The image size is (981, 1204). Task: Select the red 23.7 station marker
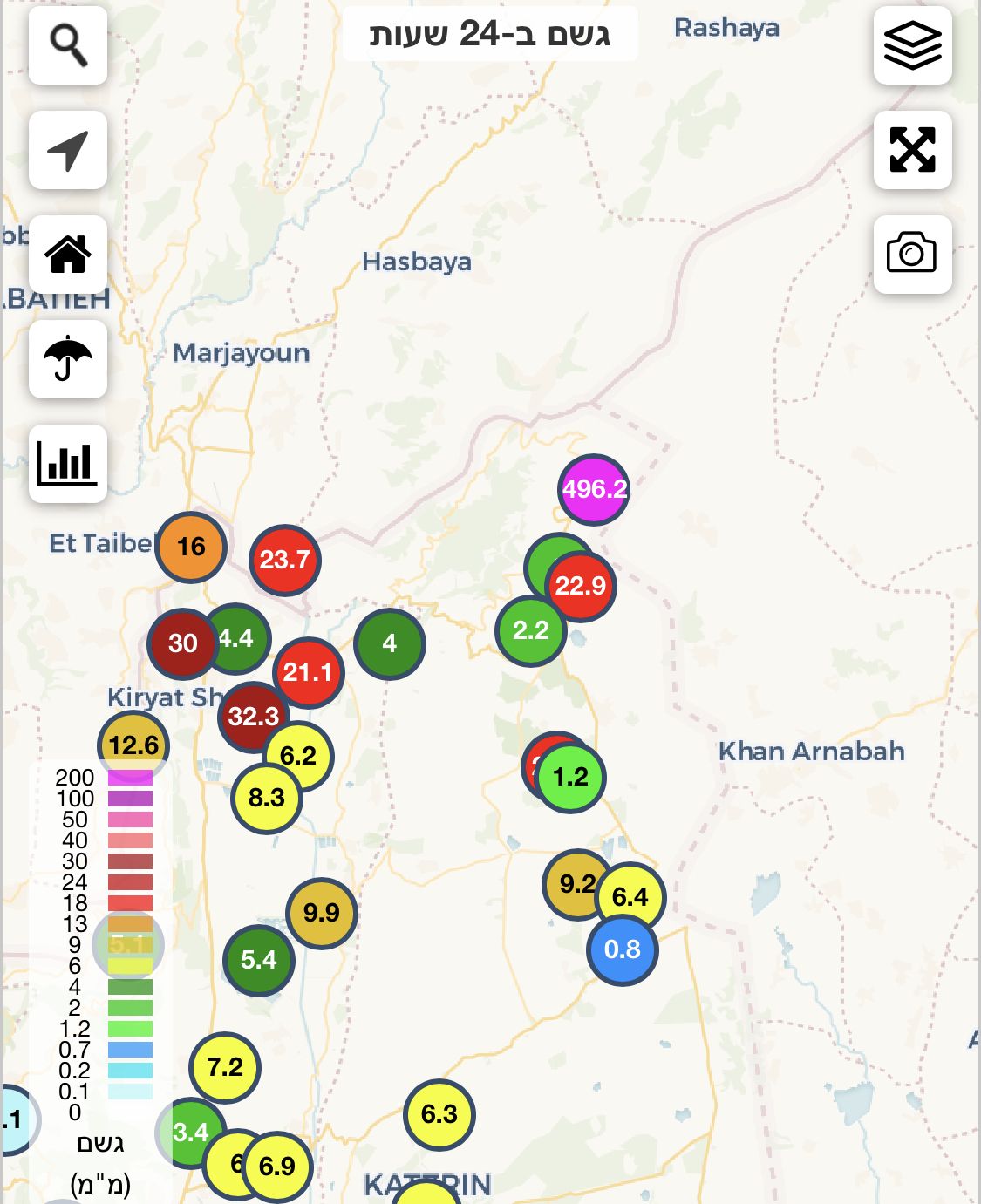click(x=285, y=560)
